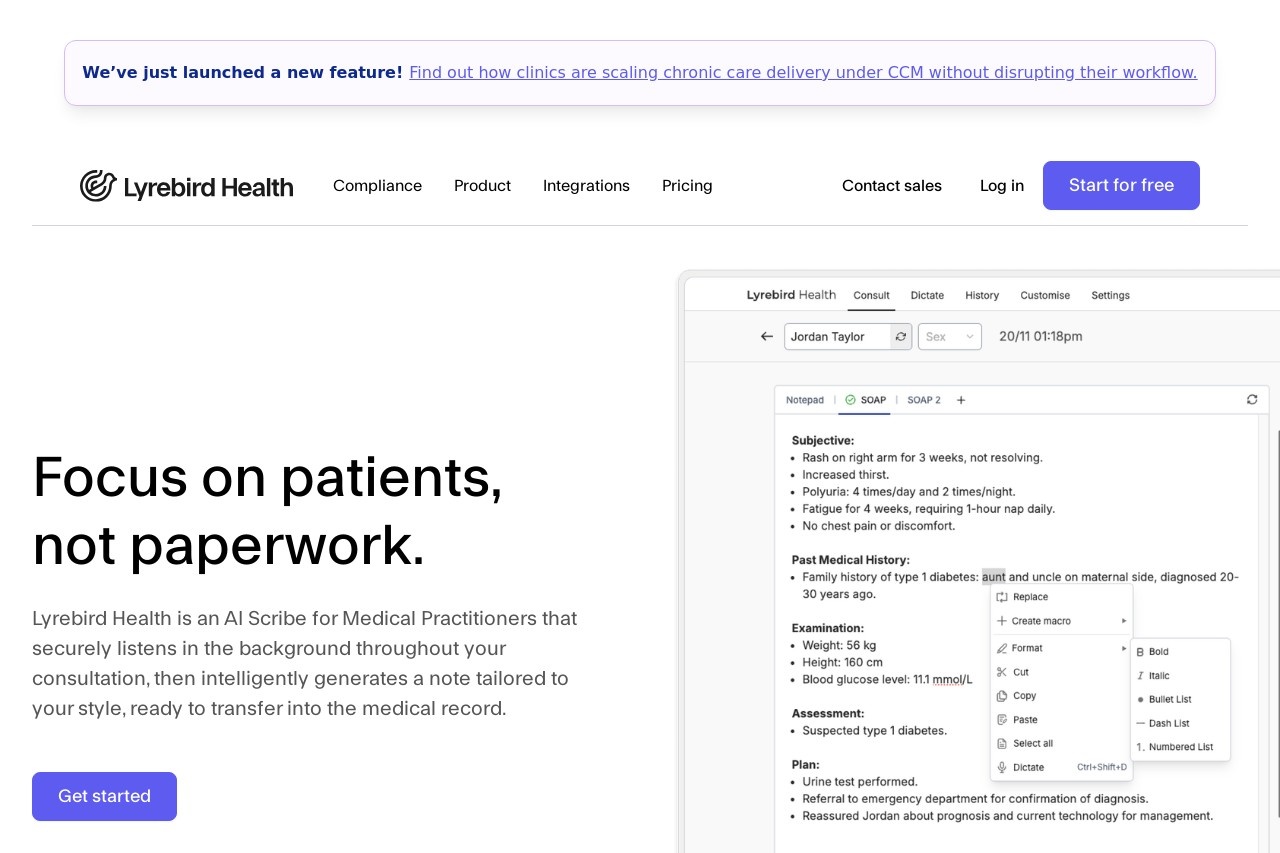This screenshot has height=853, width=1280.
Task: Click the Blood glucose level 11.1 mmol/L line
Action: click(x=887, y=680)
